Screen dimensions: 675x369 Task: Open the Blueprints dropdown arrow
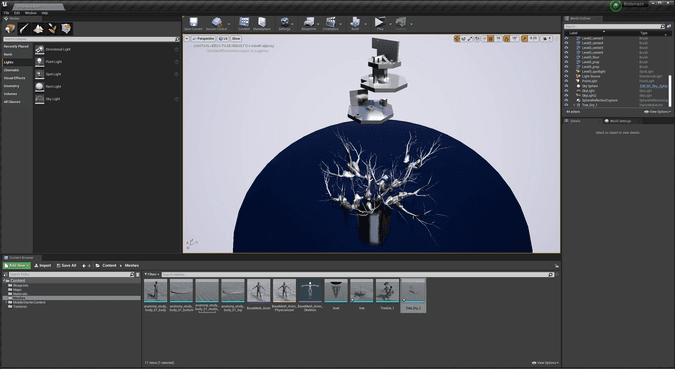(x=318, y=24)
